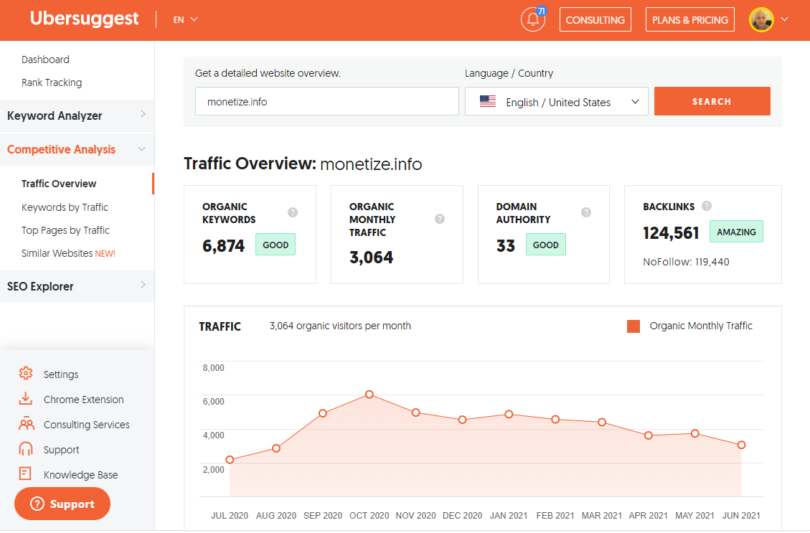Click the OCT 2020 peak data point
This screenshot has width=810, height=533.
[x=369, y=394]
